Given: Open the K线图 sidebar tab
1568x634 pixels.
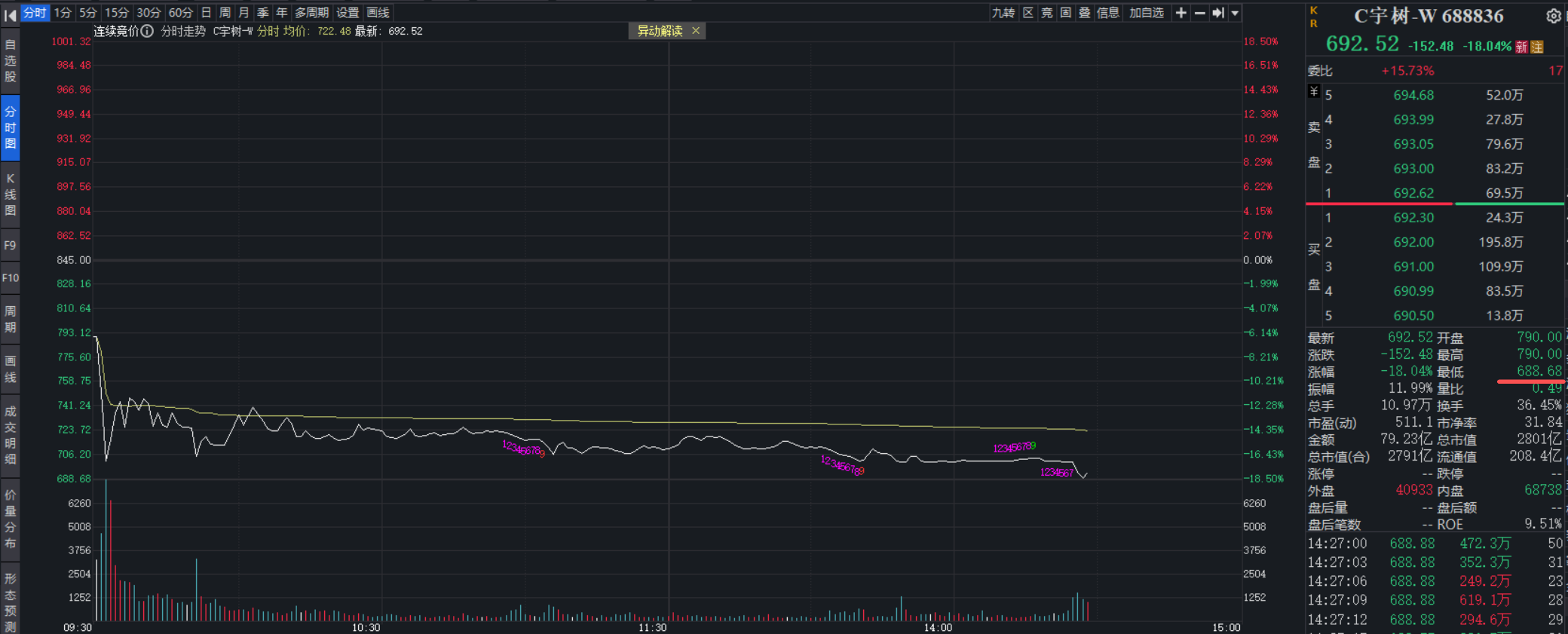Looking at the screenshot, I should tap(10, 194).
